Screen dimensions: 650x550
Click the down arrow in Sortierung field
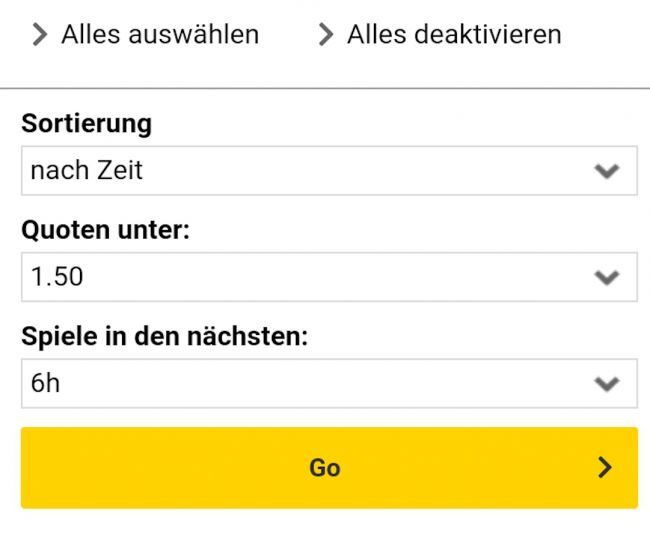click(606, 171)
